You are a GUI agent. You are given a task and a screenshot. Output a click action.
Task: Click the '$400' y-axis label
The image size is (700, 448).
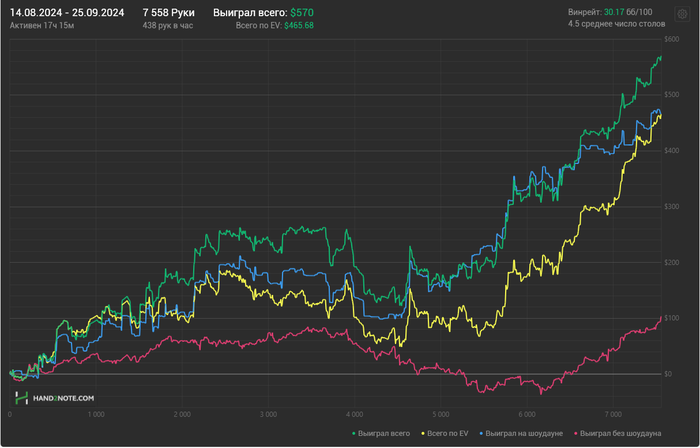click(671, 151)
